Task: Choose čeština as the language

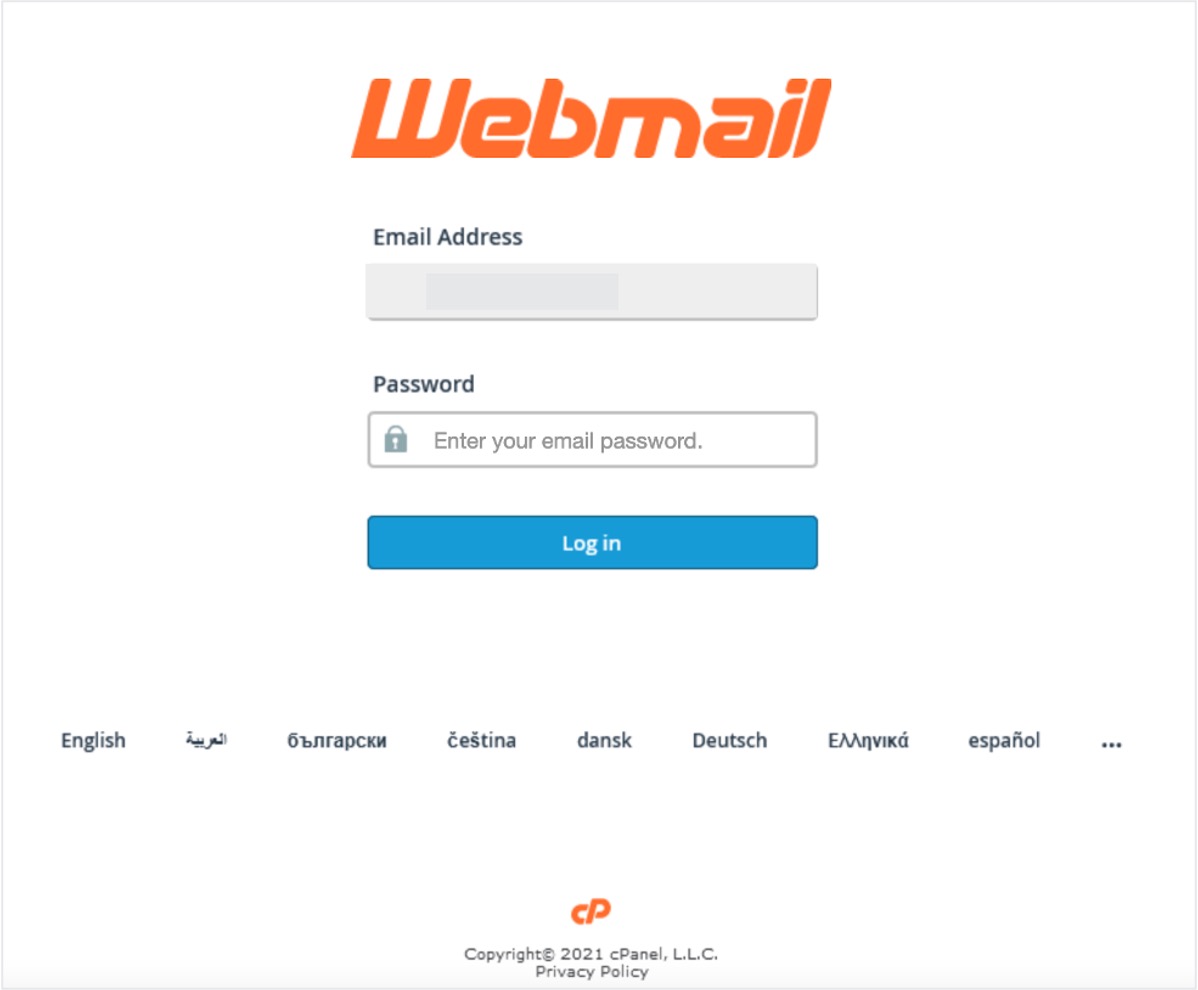Action: (481, 740)
